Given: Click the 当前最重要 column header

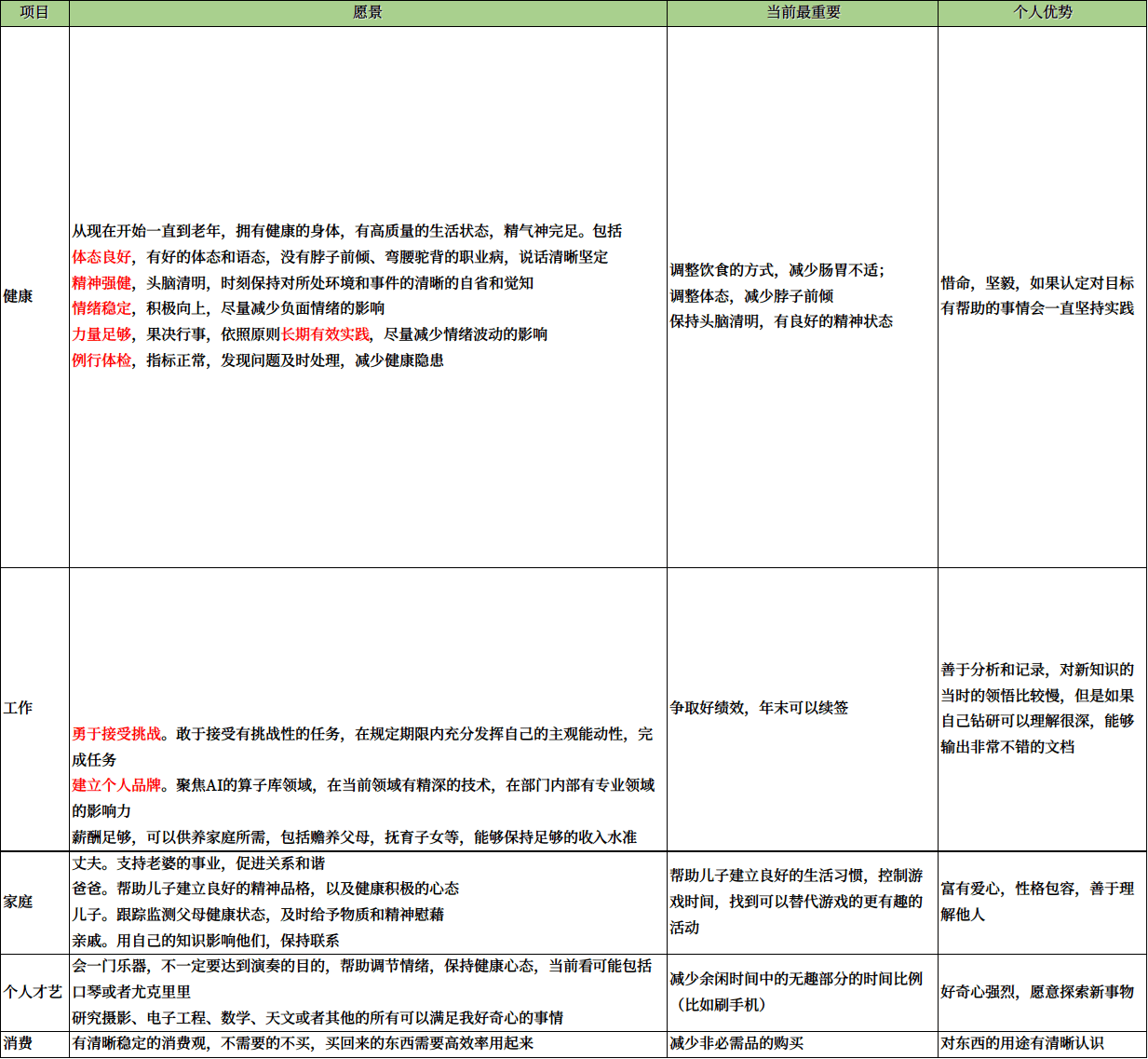Looking at the screenshot, I should click(802, 13).
